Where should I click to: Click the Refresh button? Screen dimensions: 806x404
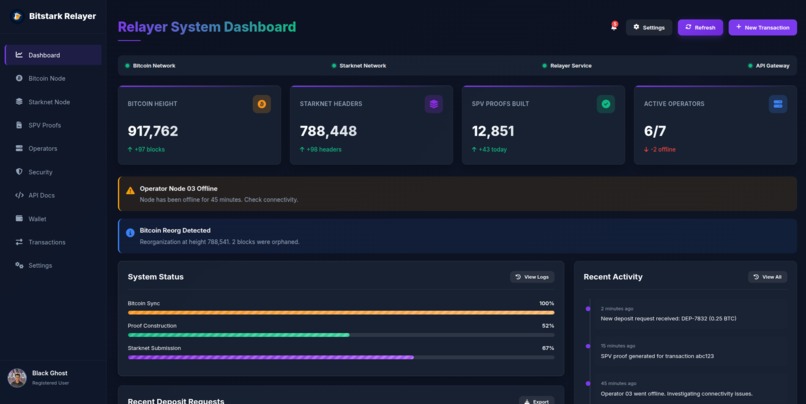click(x=700, y=27)
